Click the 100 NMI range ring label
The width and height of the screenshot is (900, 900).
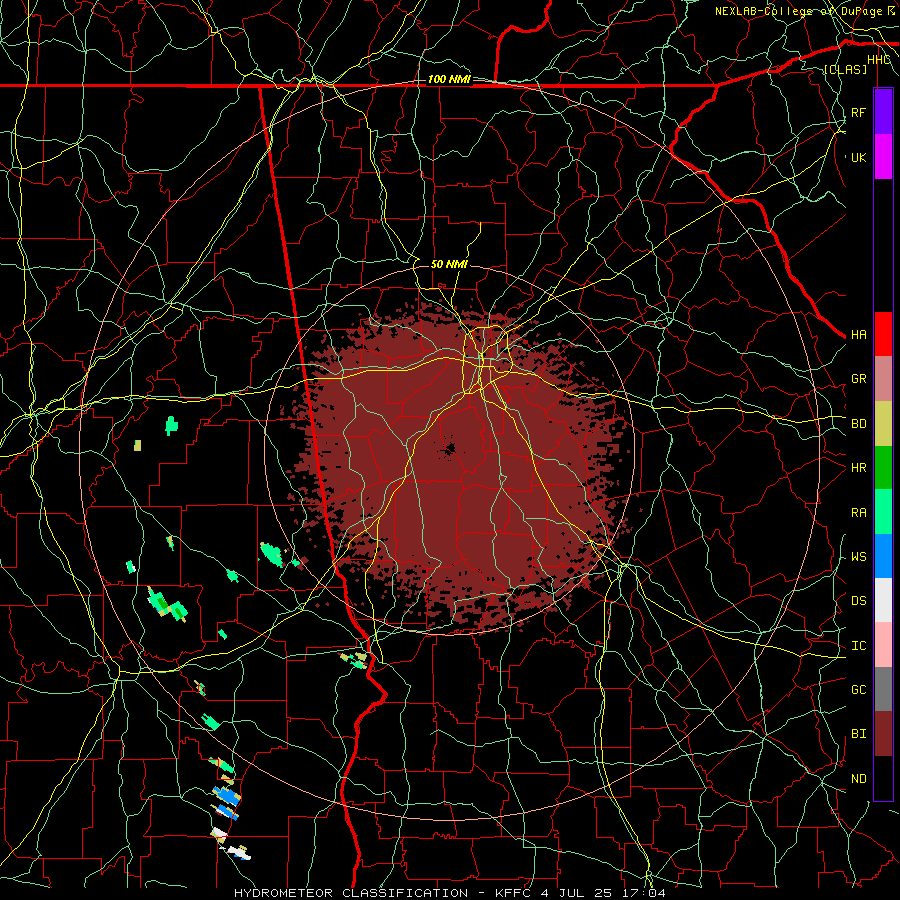pyautogui.click(x=449, y=79)
